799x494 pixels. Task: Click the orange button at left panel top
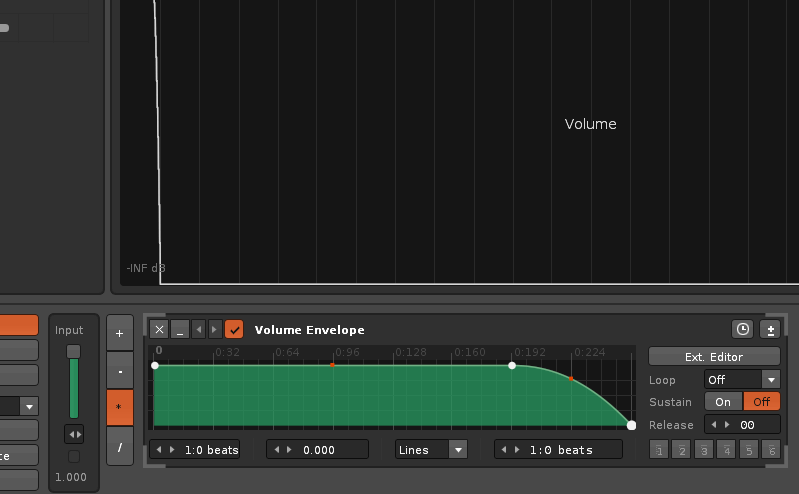(x=19, y=325)
